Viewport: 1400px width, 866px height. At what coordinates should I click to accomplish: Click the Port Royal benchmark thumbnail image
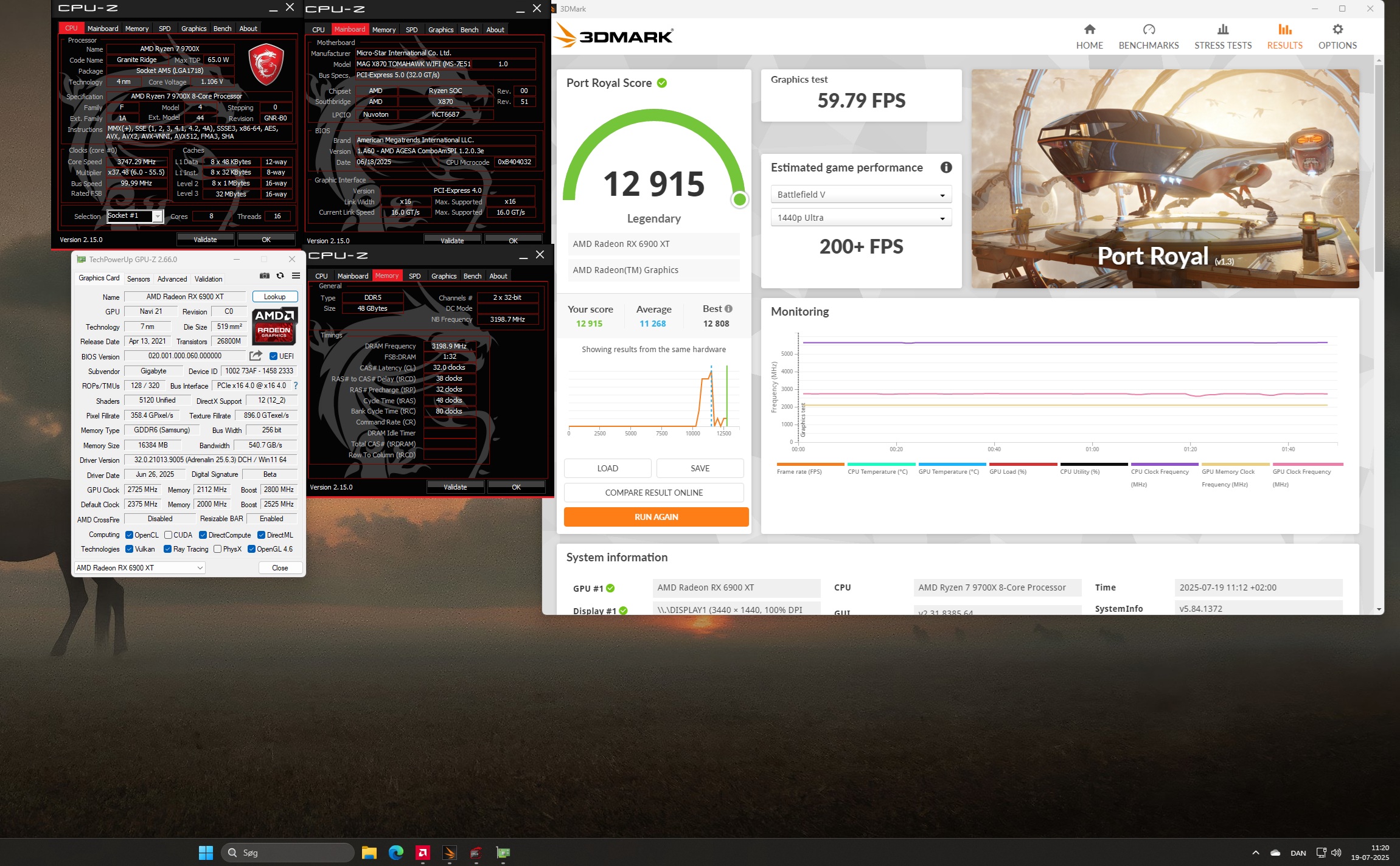click(x=1165, y=179)
